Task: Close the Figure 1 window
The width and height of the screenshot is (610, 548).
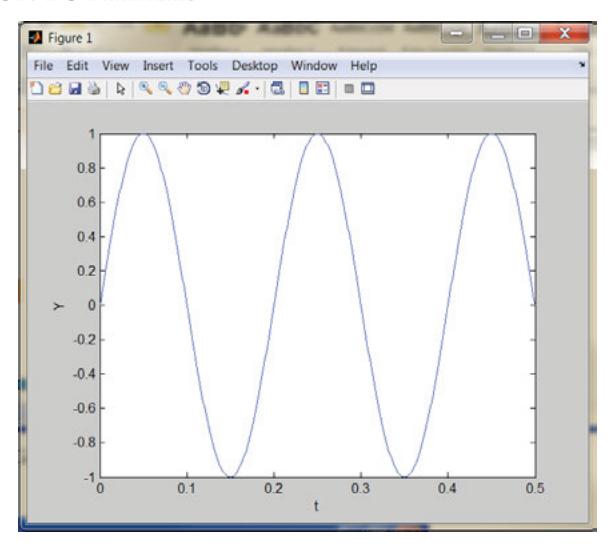Action: (564, 34)
